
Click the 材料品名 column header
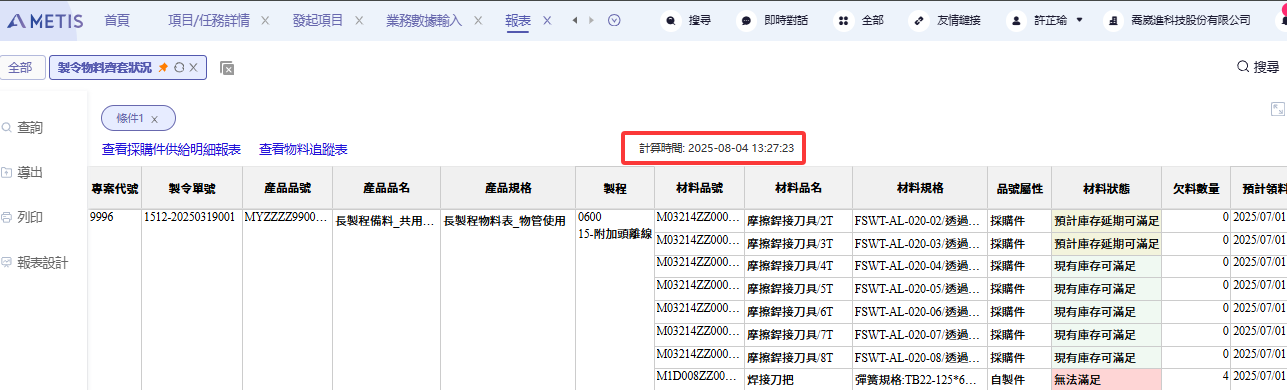(798, 188)
